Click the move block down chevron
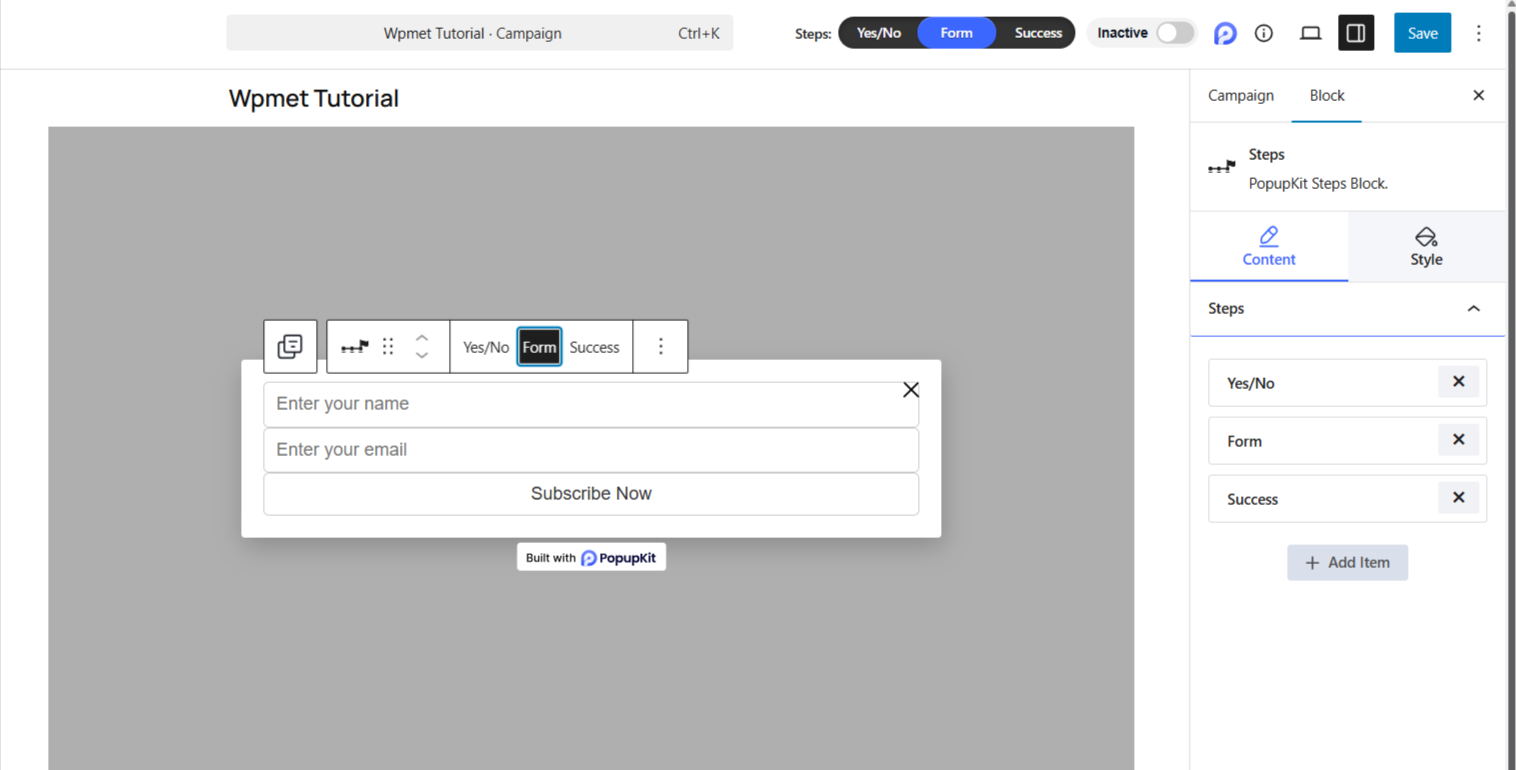 [421, 357]
